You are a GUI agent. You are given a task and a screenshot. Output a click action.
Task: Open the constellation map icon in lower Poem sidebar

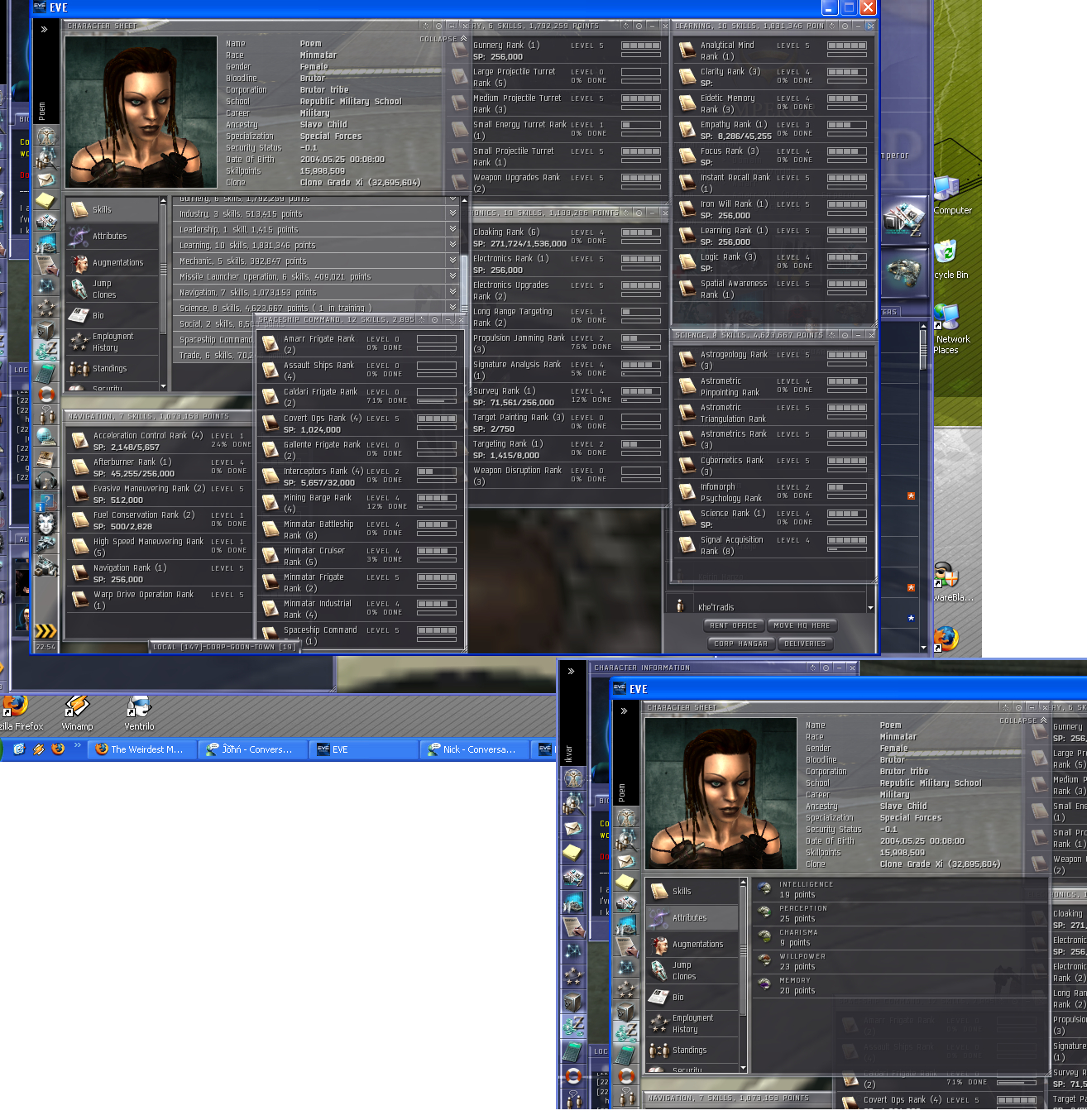tap(626, 969)
